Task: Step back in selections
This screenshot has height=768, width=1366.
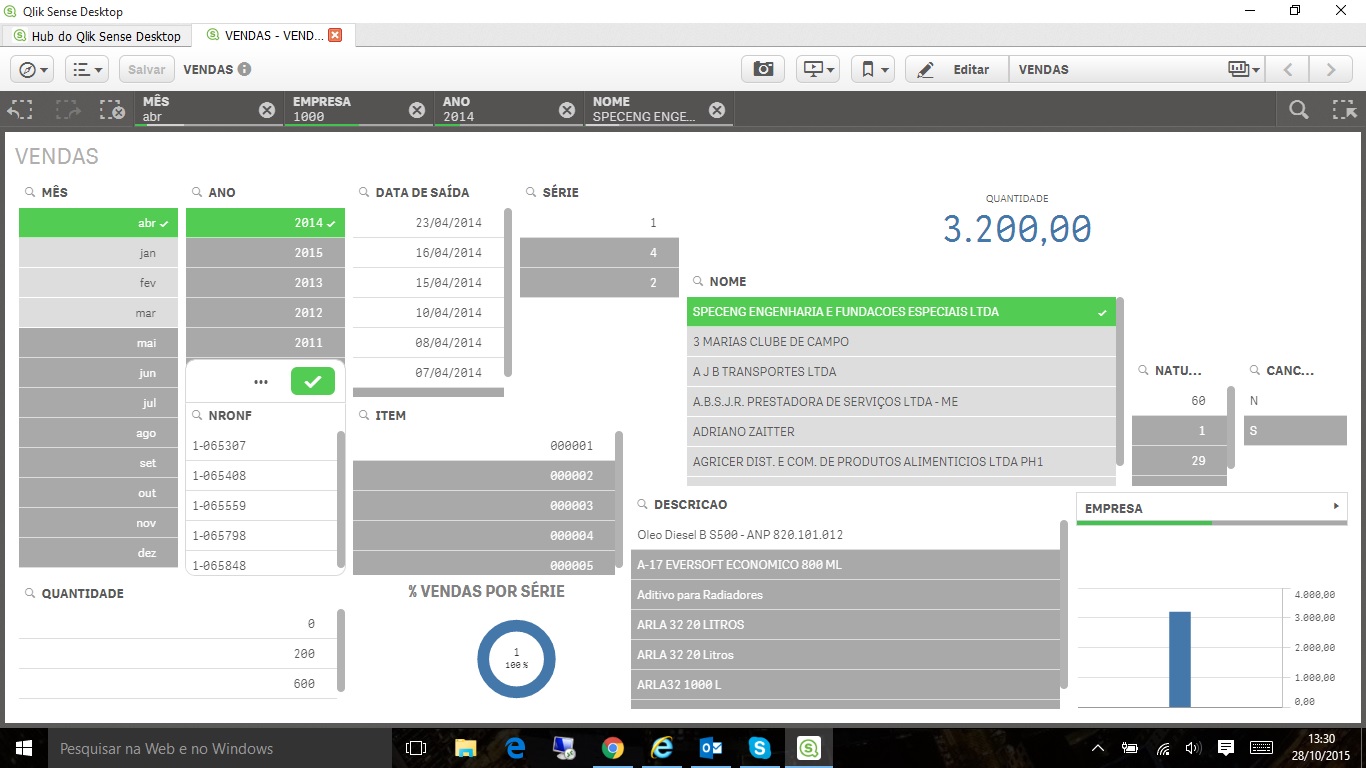Action: coord(21,110)
